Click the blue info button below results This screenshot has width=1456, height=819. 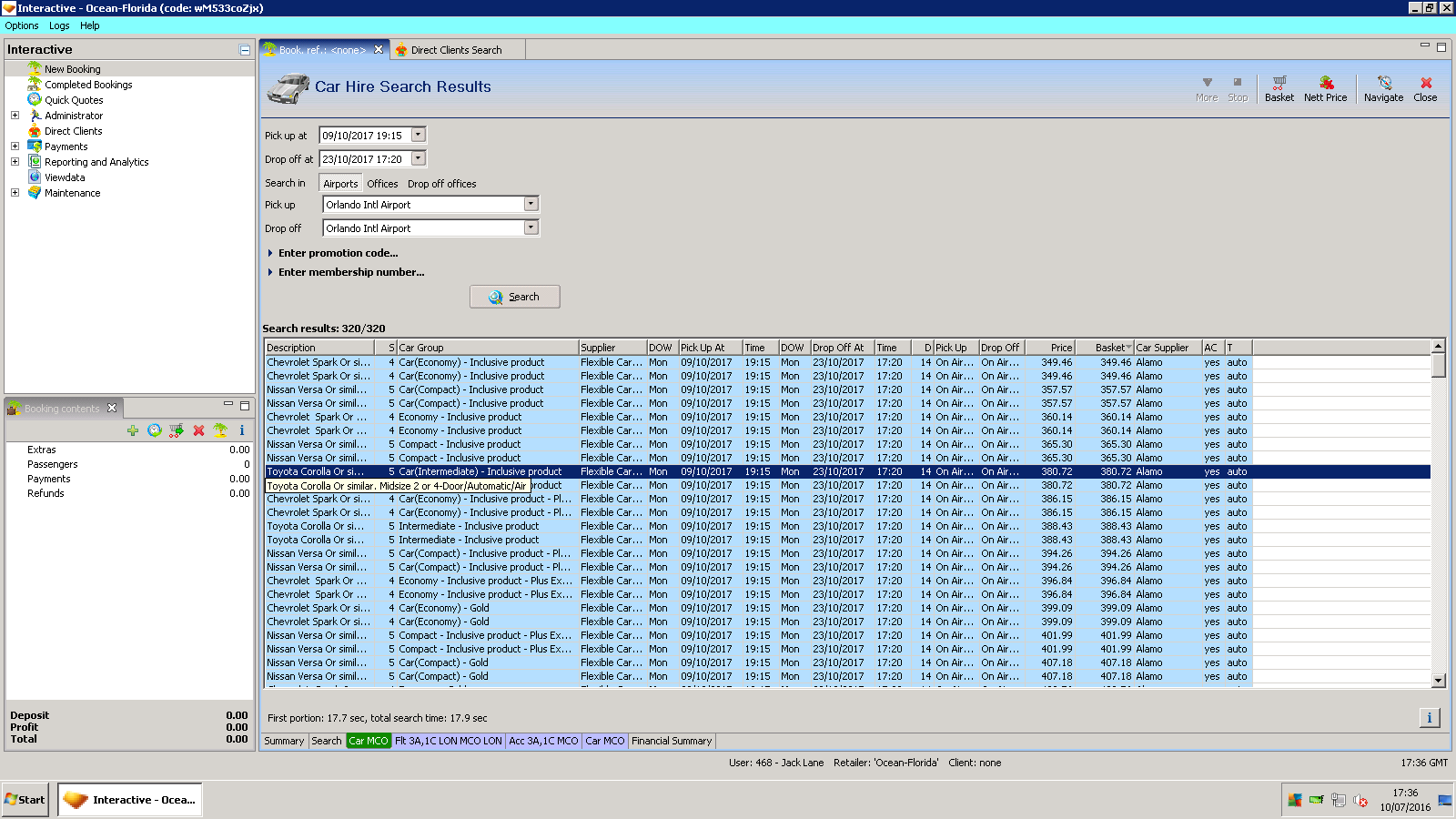(1429, 718)
